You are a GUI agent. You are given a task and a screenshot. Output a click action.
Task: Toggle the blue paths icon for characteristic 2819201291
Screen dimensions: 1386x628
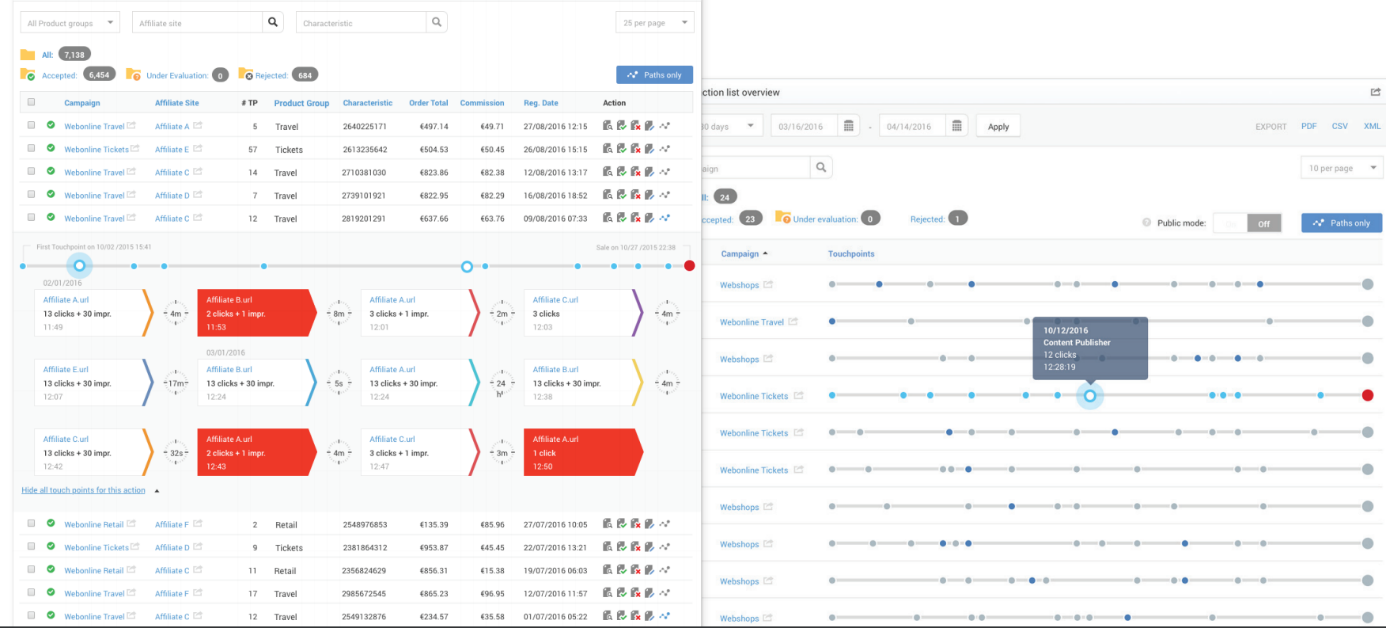tap(665, 218)
